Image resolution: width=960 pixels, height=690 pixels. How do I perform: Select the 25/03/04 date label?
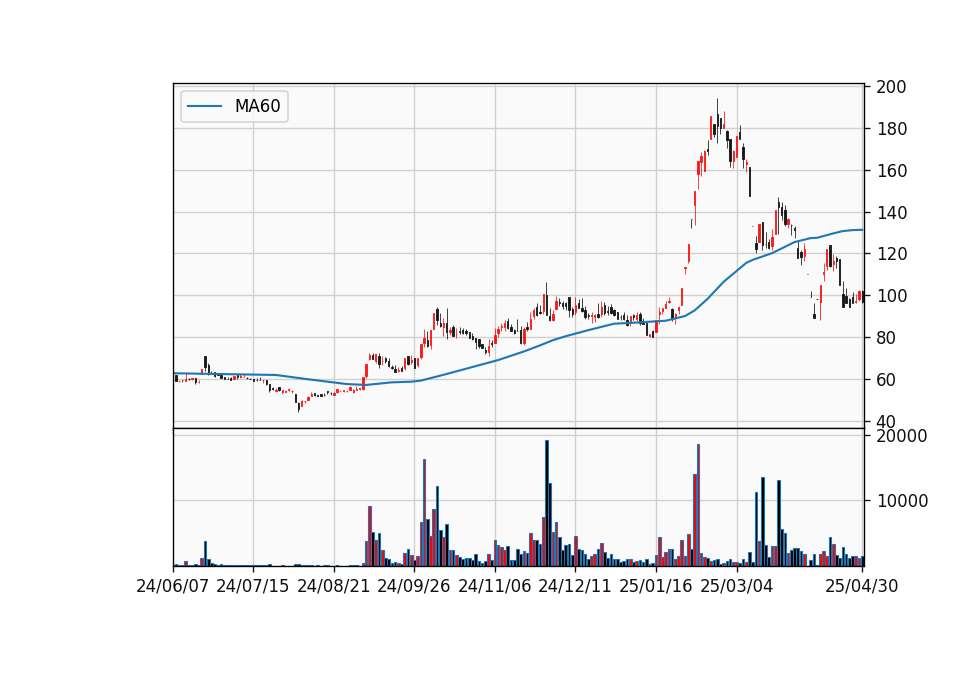(x=737, y=586)
